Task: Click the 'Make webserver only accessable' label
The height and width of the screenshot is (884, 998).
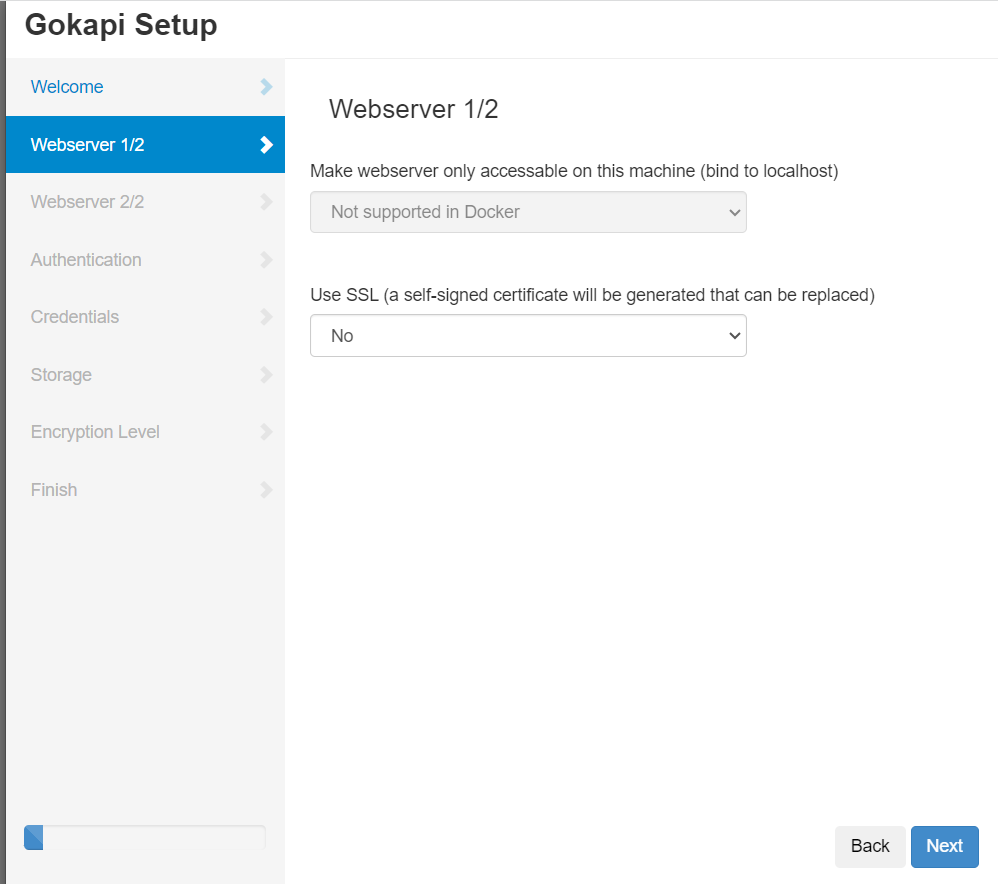Action: coord(574,171)
